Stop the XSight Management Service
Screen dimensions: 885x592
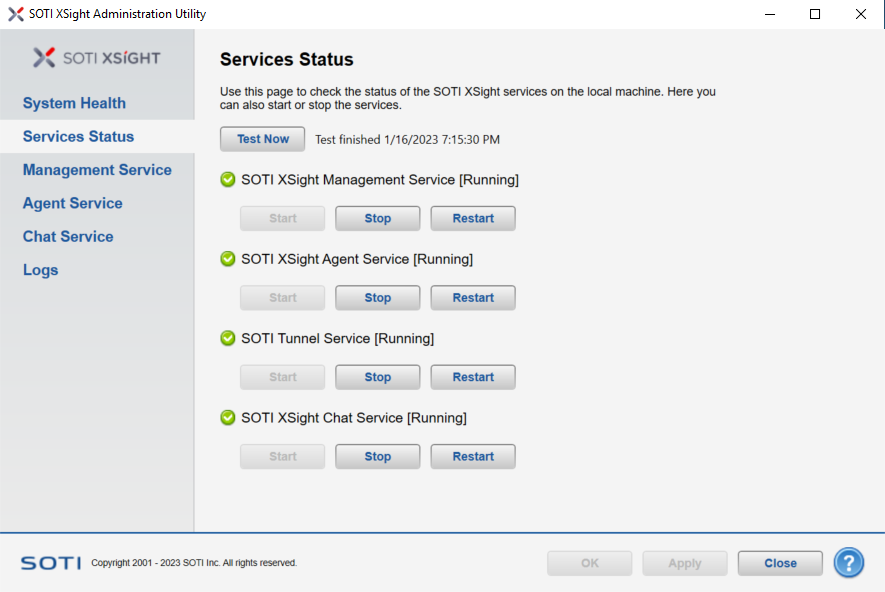coord(378,218)
